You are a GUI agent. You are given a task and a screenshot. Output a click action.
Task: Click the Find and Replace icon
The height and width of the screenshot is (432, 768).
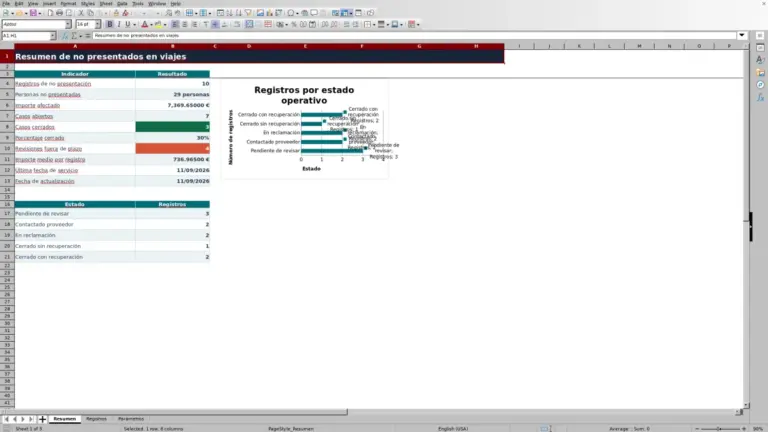168,13
